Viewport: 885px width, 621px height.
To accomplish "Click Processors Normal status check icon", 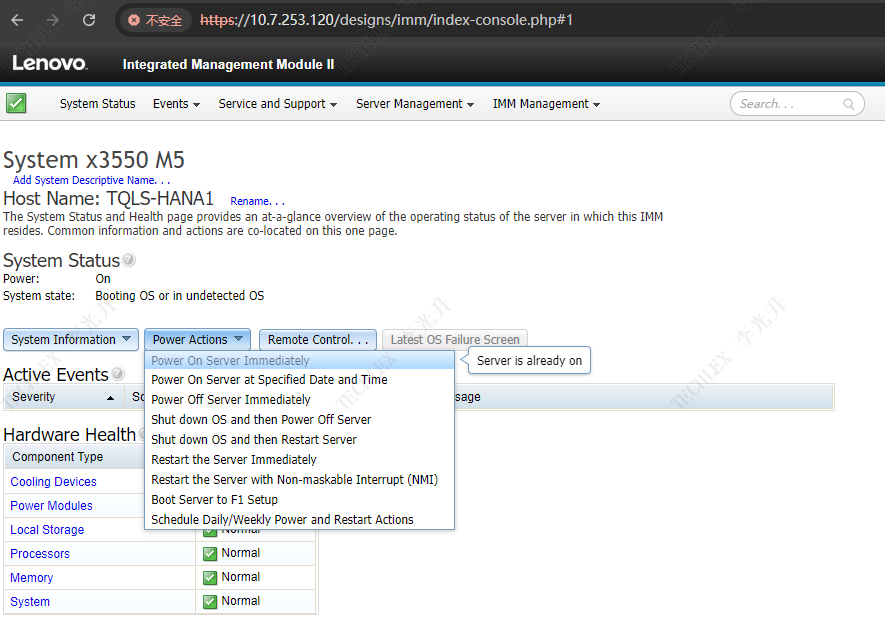I will pos(210,554).
